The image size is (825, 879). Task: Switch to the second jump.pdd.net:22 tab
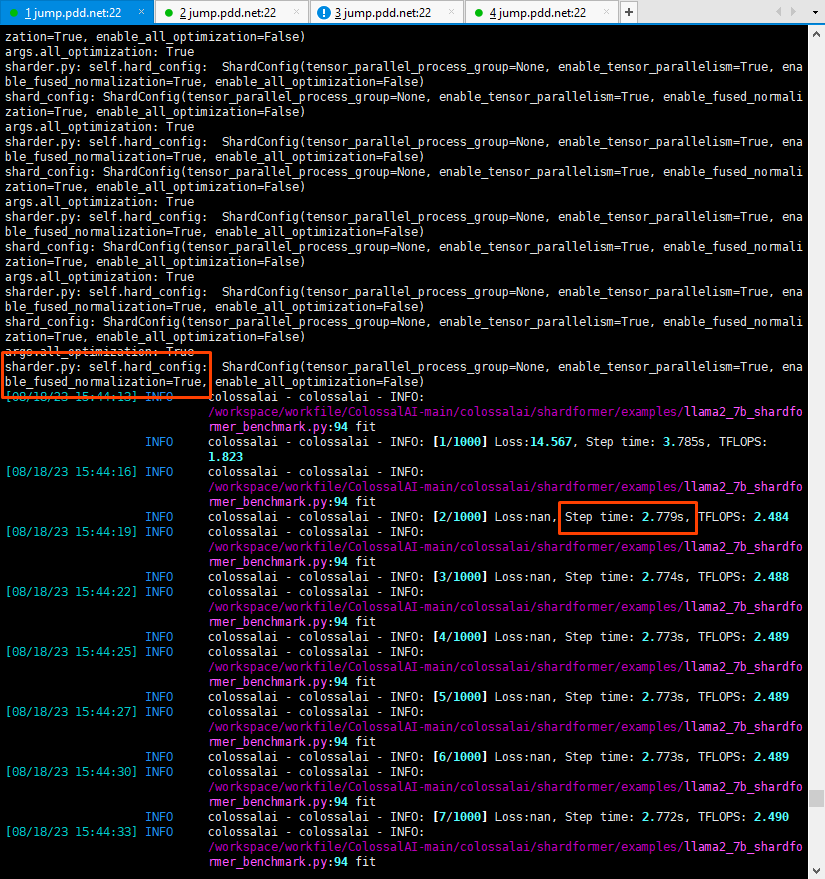point(228,12)
